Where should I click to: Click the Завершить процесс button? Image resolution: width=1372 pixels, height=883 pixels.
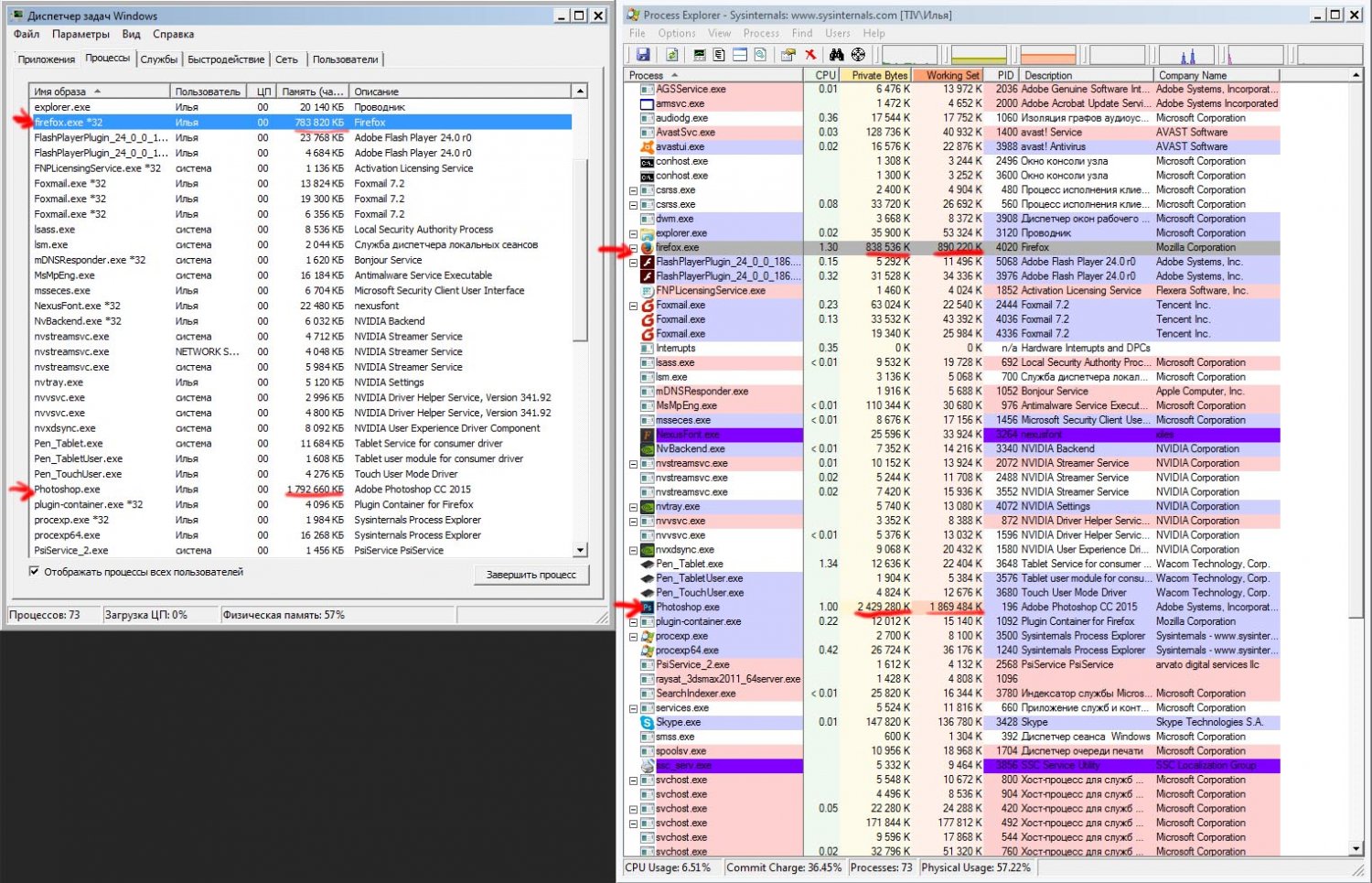point(531,575)
